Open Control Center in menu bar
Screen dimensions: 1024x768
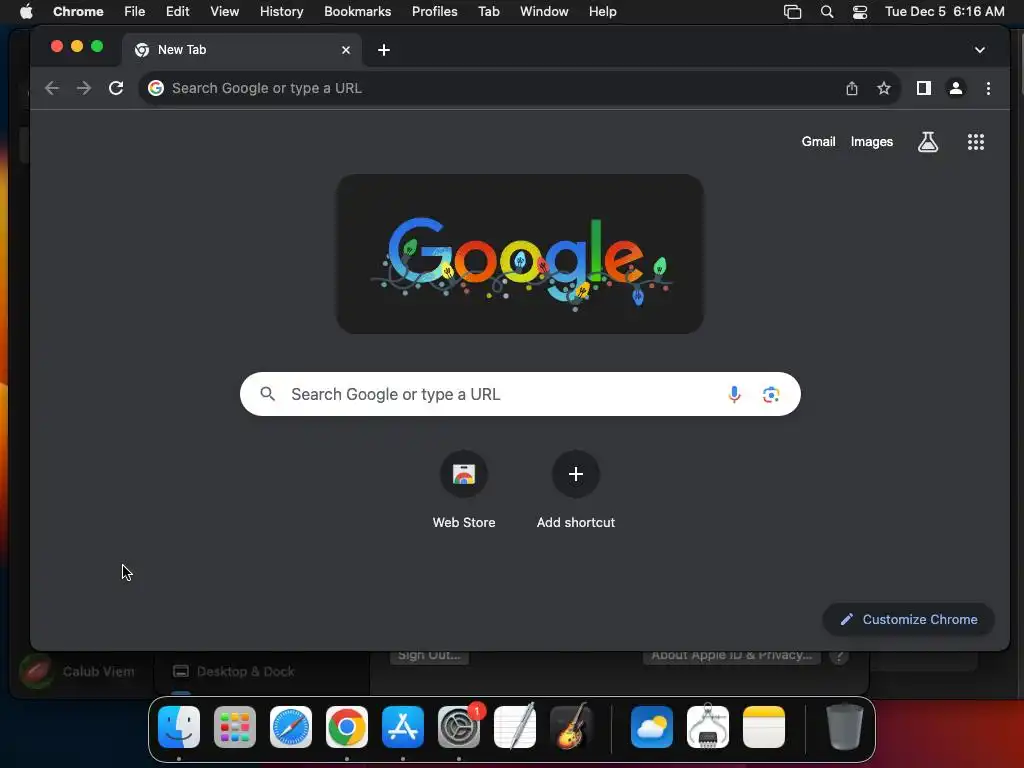[860, 12]
